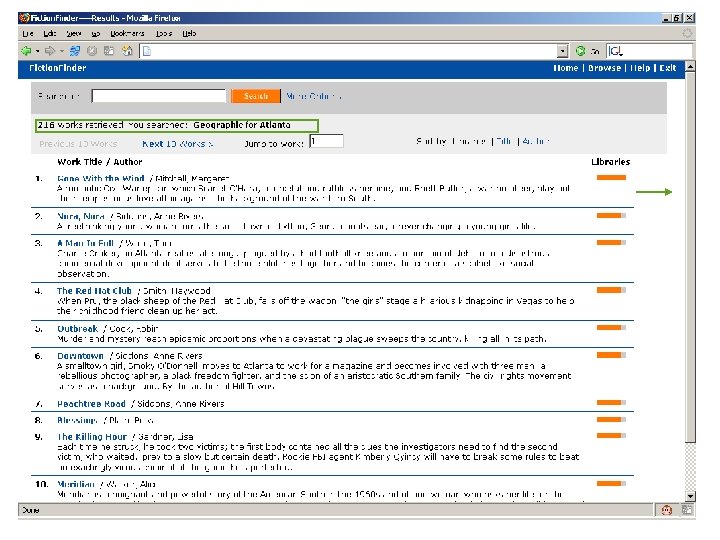Expand the address bar URL history dropdown

(562, 51)
